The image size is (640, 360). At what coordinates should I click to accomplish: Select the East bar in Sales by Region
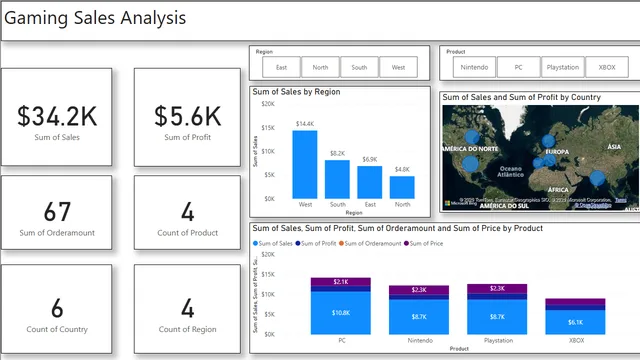click(x=370, y=182)
